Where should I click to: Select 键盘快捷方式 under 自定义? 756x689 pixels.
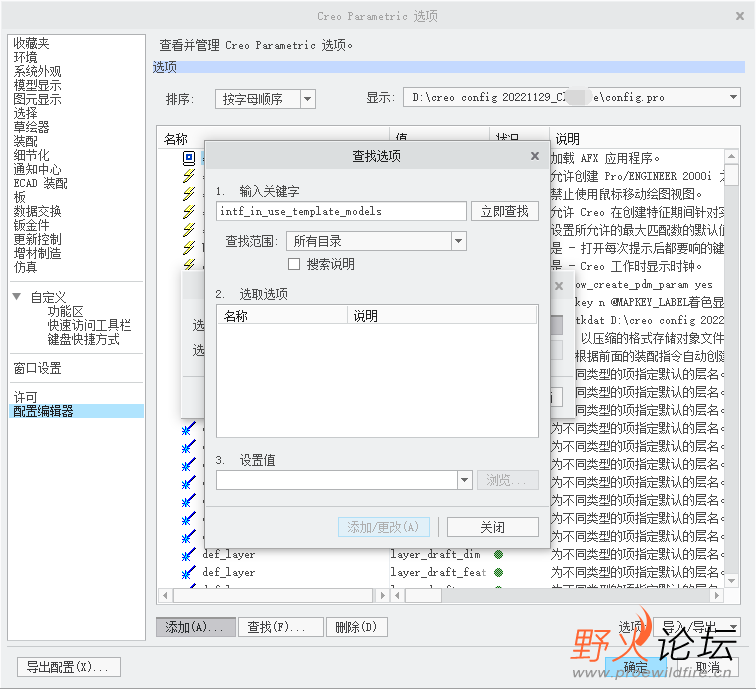[x=83, y=339]
